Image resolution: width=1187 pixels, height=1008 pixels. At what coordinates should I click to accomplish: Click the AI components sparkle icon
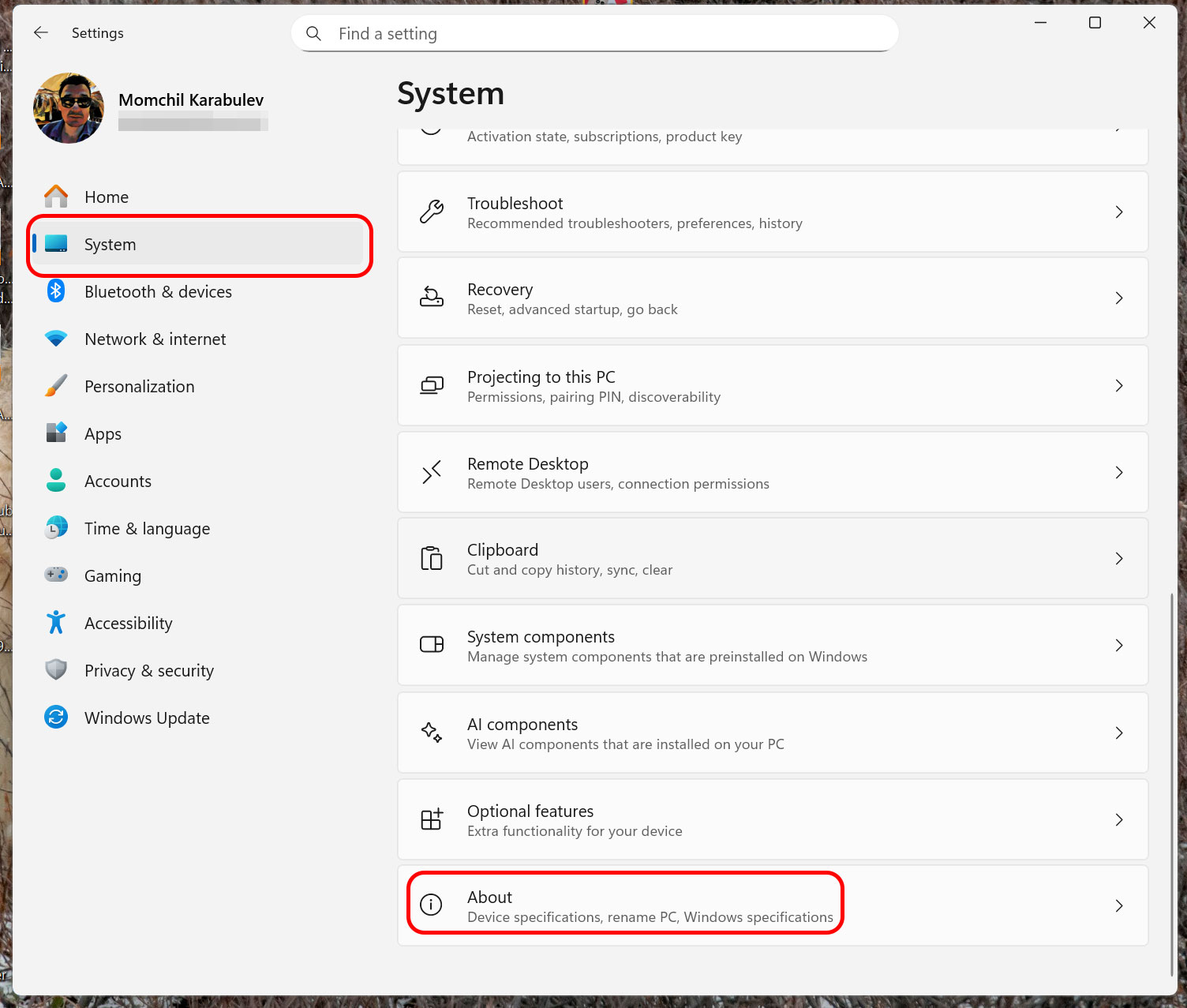pyautogui.click(x=432, y=733)
